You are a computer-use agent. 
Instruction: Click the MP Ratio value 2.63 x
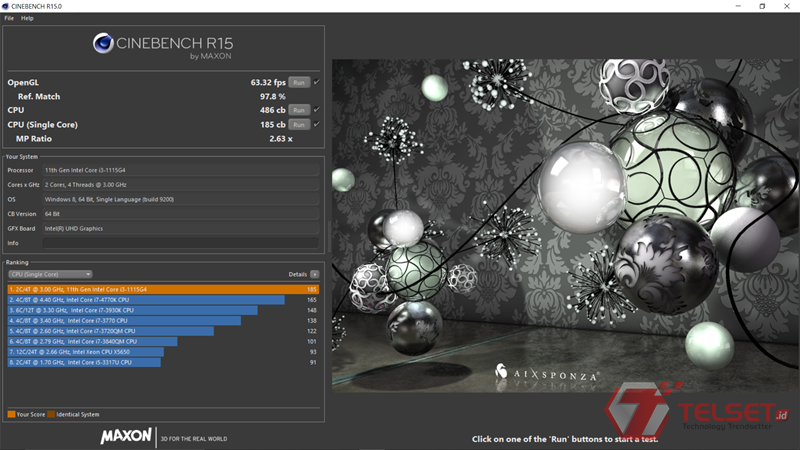281,139
